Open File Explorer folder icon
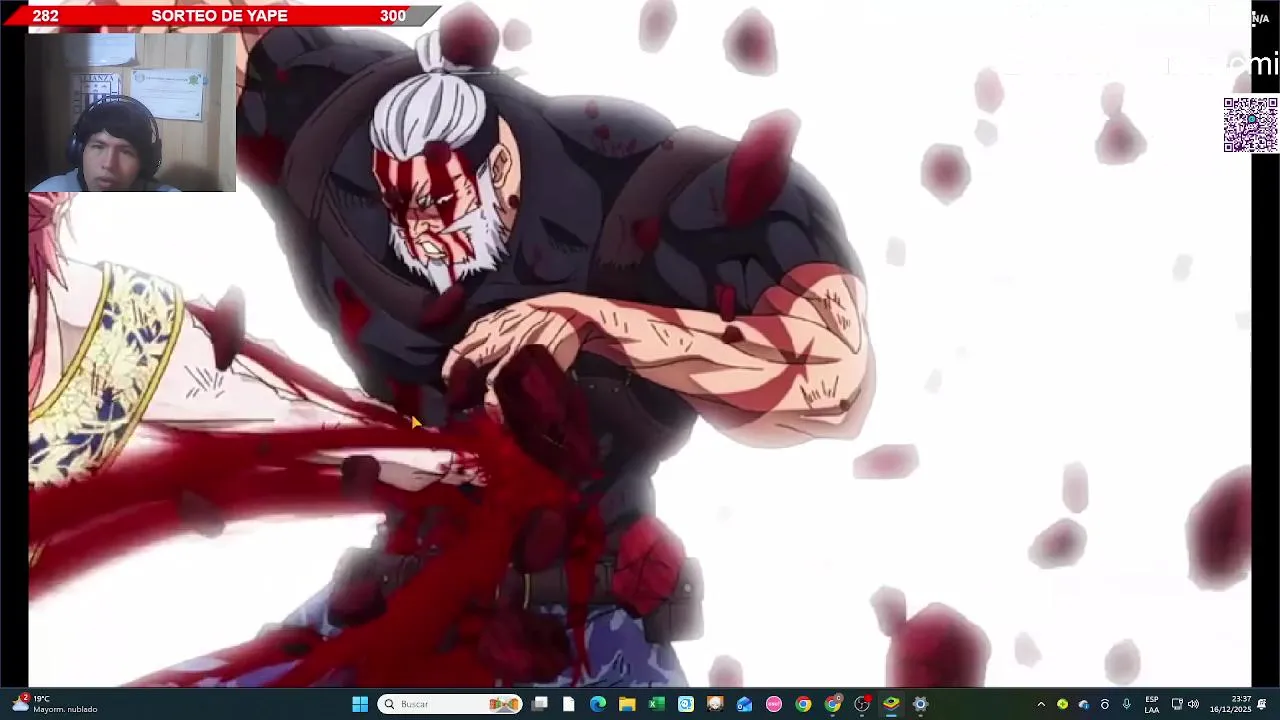This screenshot has height=720, width=1280. click(x=627, y=704)
